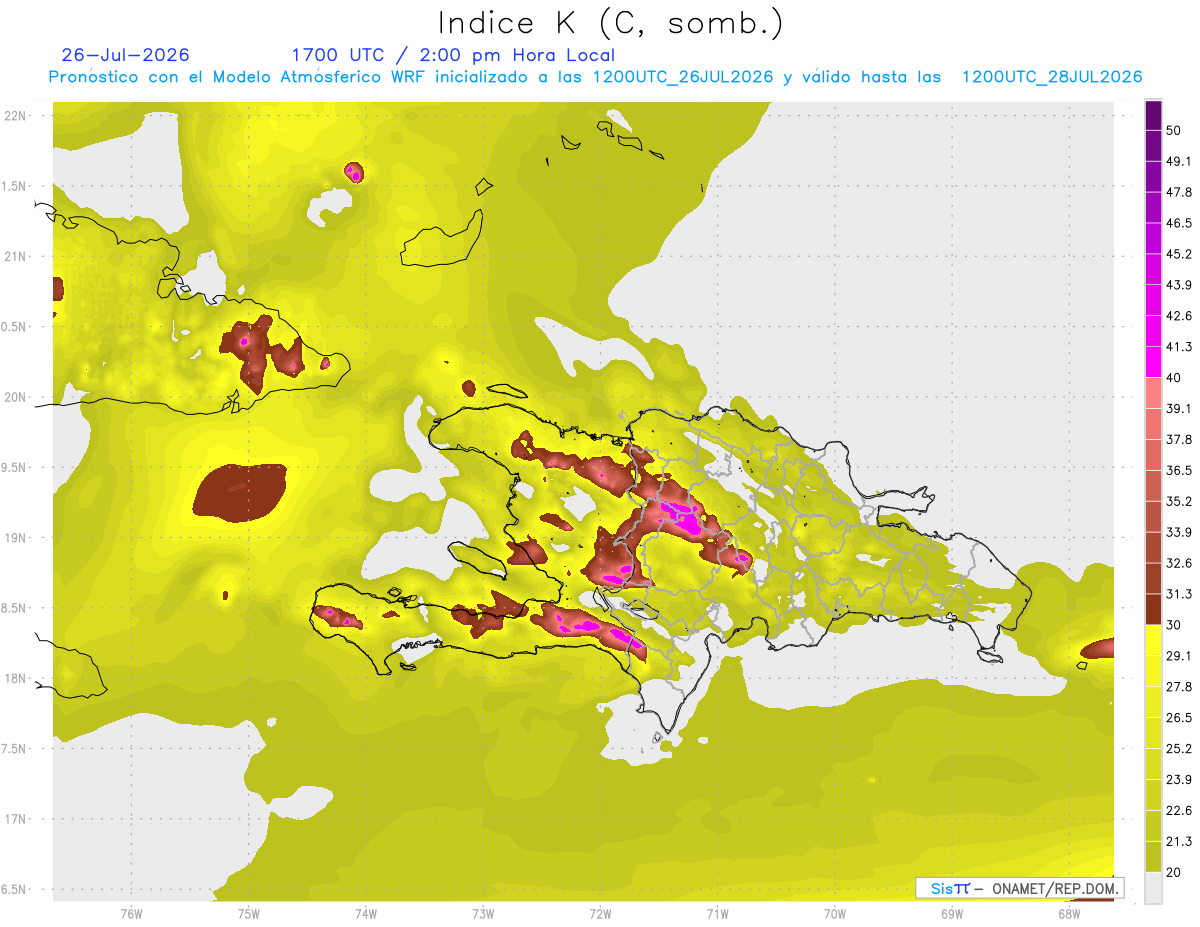Select the longitude label '71W'
This screenshot has height=927, width=1200.
(717, 913)
